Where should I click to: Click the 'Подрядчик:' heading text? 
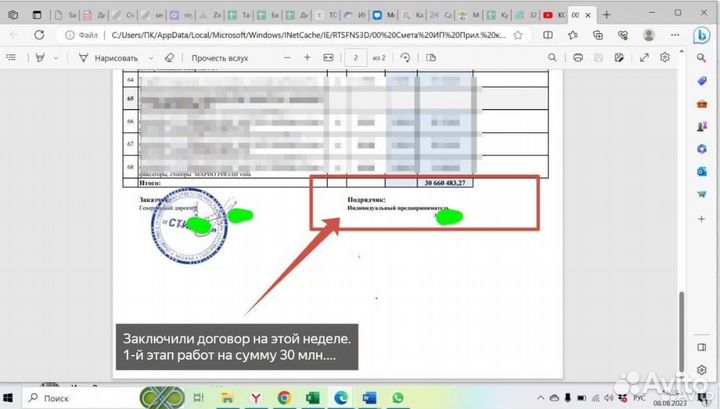click(366, 200)
